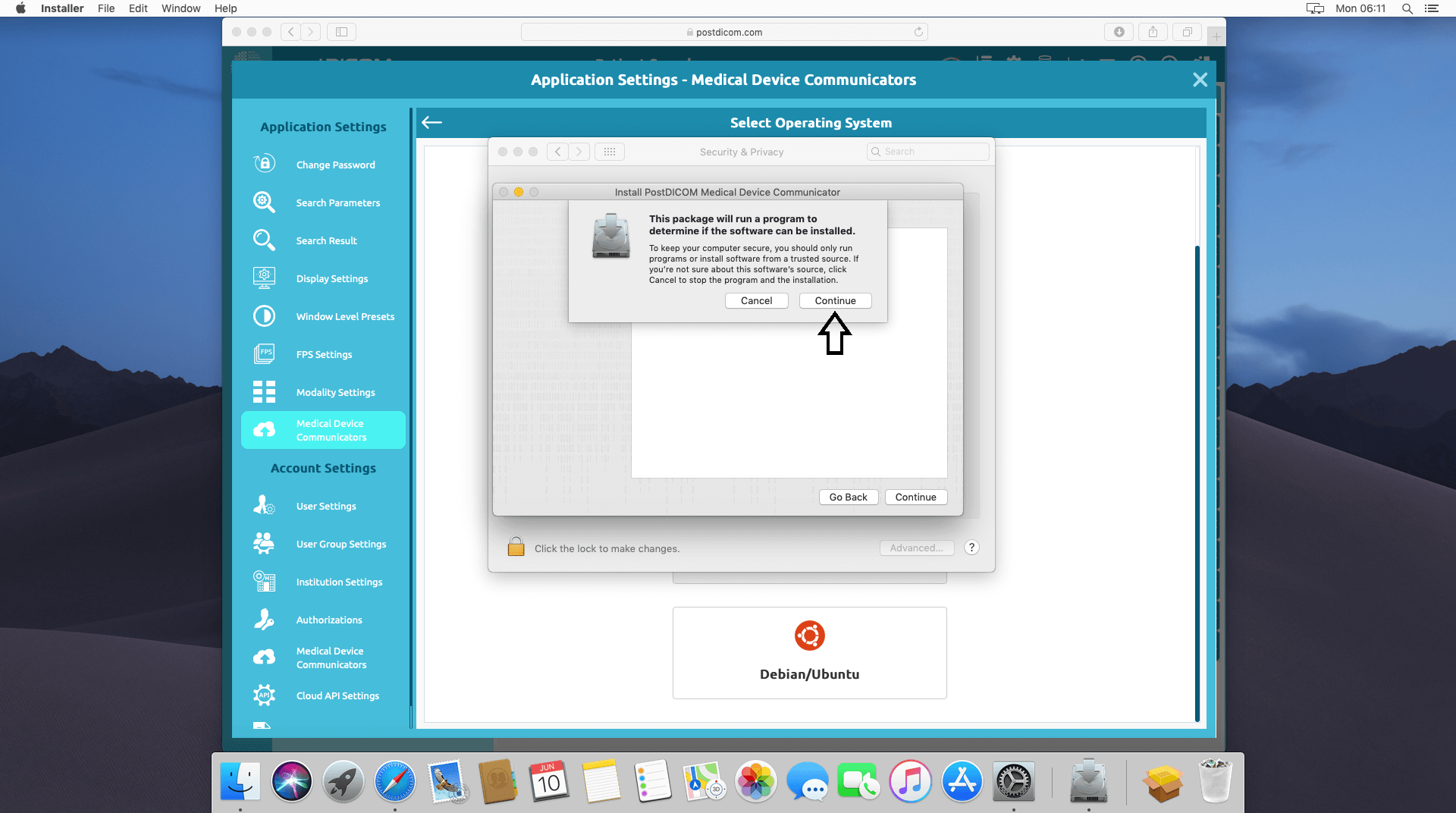The height and width of the screenshot is (813, 1456).
Task: Open Safari downloads button
Action: coord(1119,32)
